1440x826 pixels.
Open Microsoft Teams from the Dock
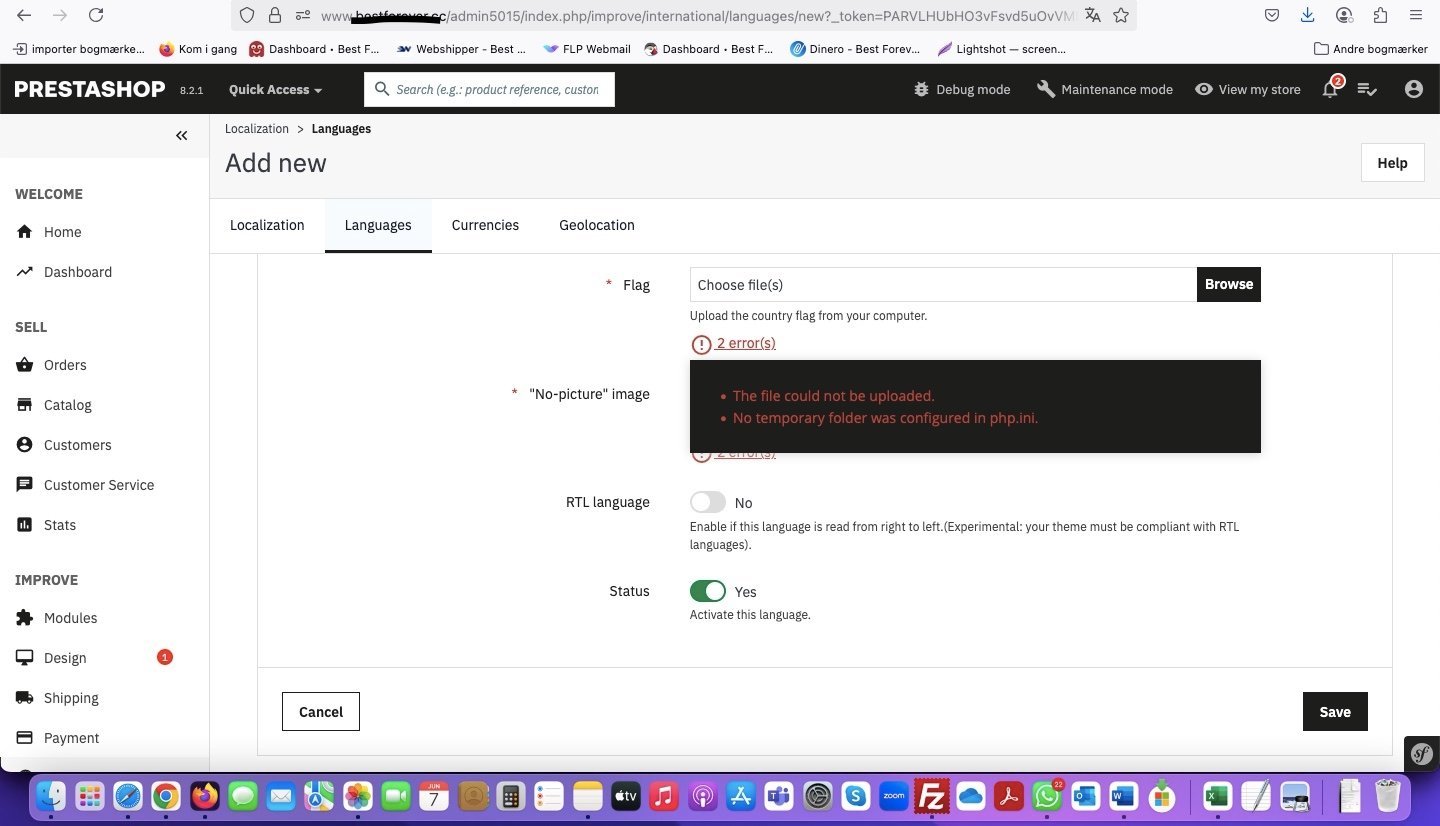pyautogui.click(x=779, y=796)
